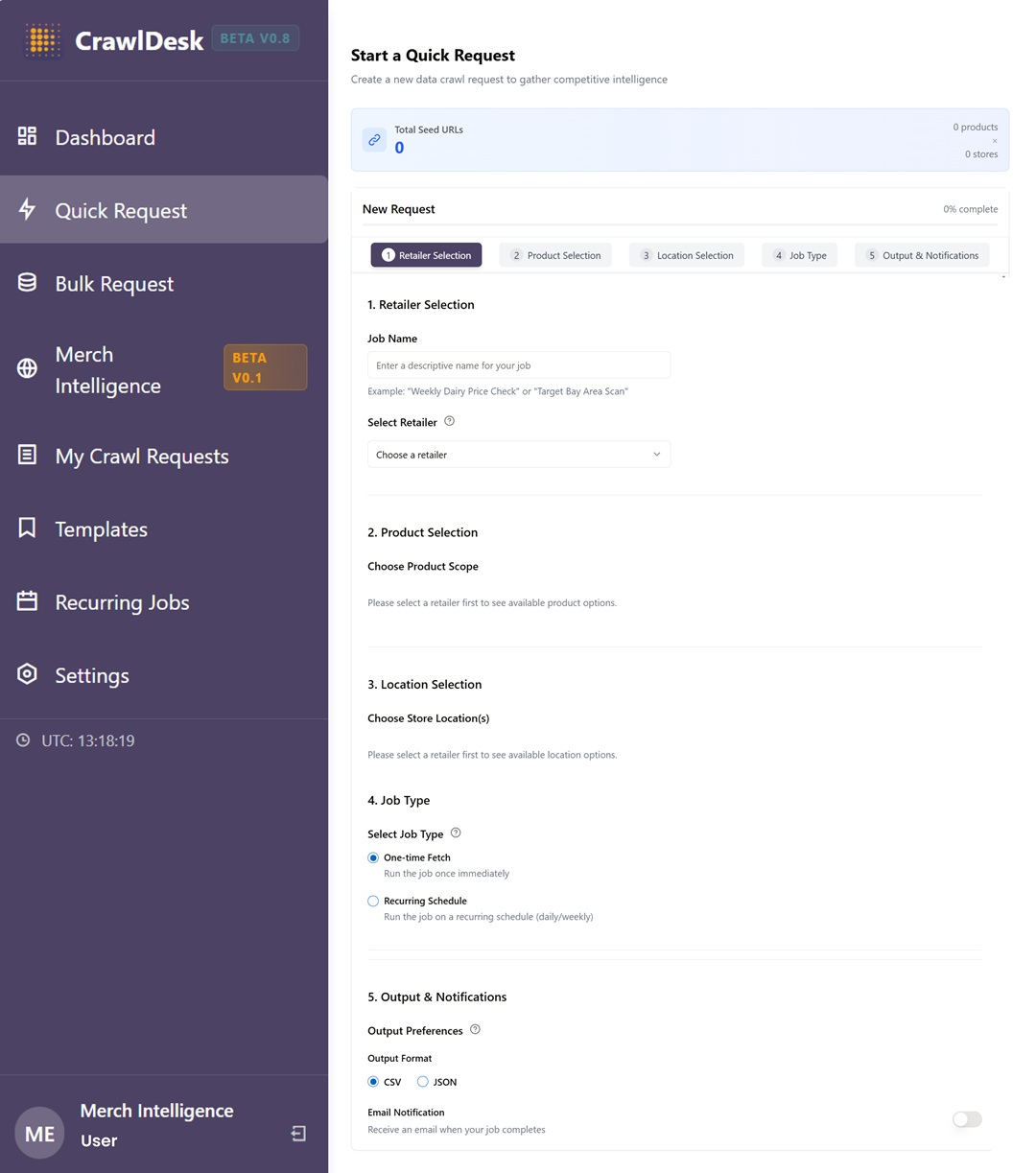The width and height of the screenshot is (1036, 1173).
Task: Select the Recurring Schedule radio option
Action: (x=373, y=901)
